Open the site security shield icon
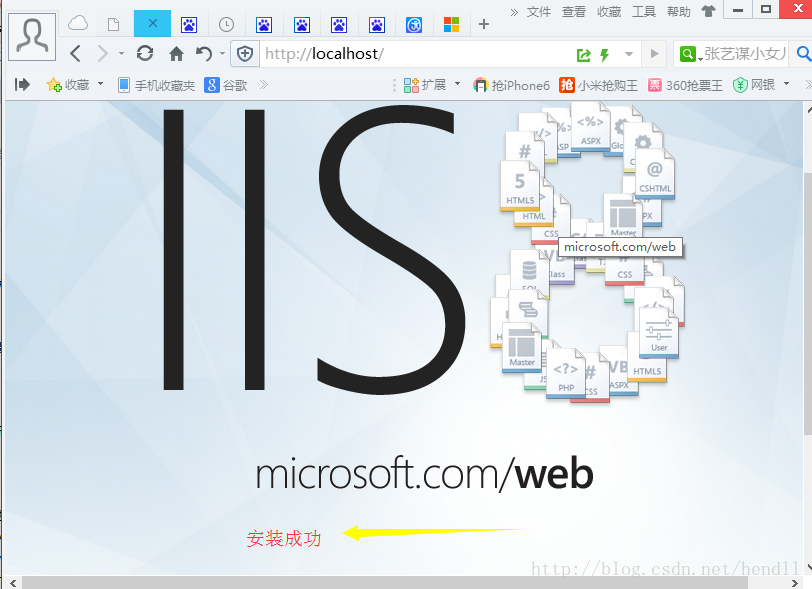Viewport: 812px width, 589px height. (244, 54)
